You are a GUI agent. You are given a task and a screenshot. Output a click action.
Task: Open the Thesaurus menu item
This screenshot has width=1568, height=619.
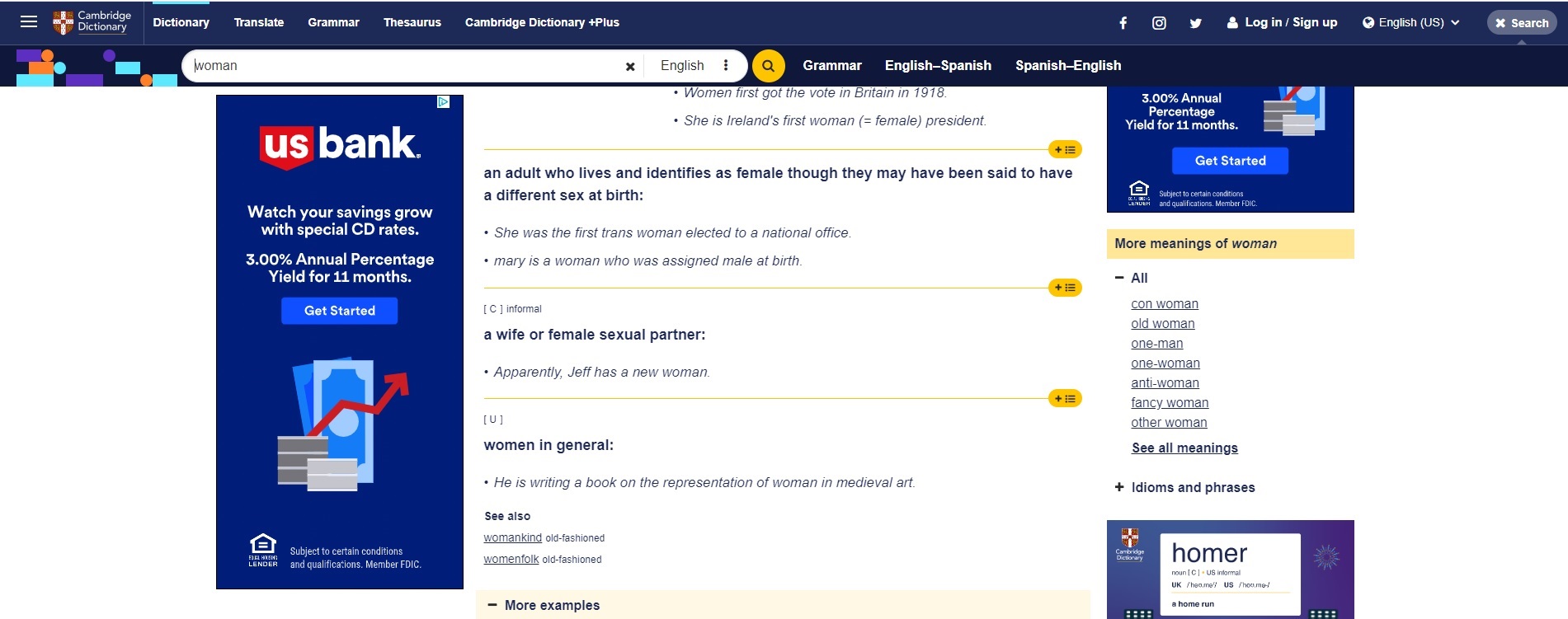[412, 22]
